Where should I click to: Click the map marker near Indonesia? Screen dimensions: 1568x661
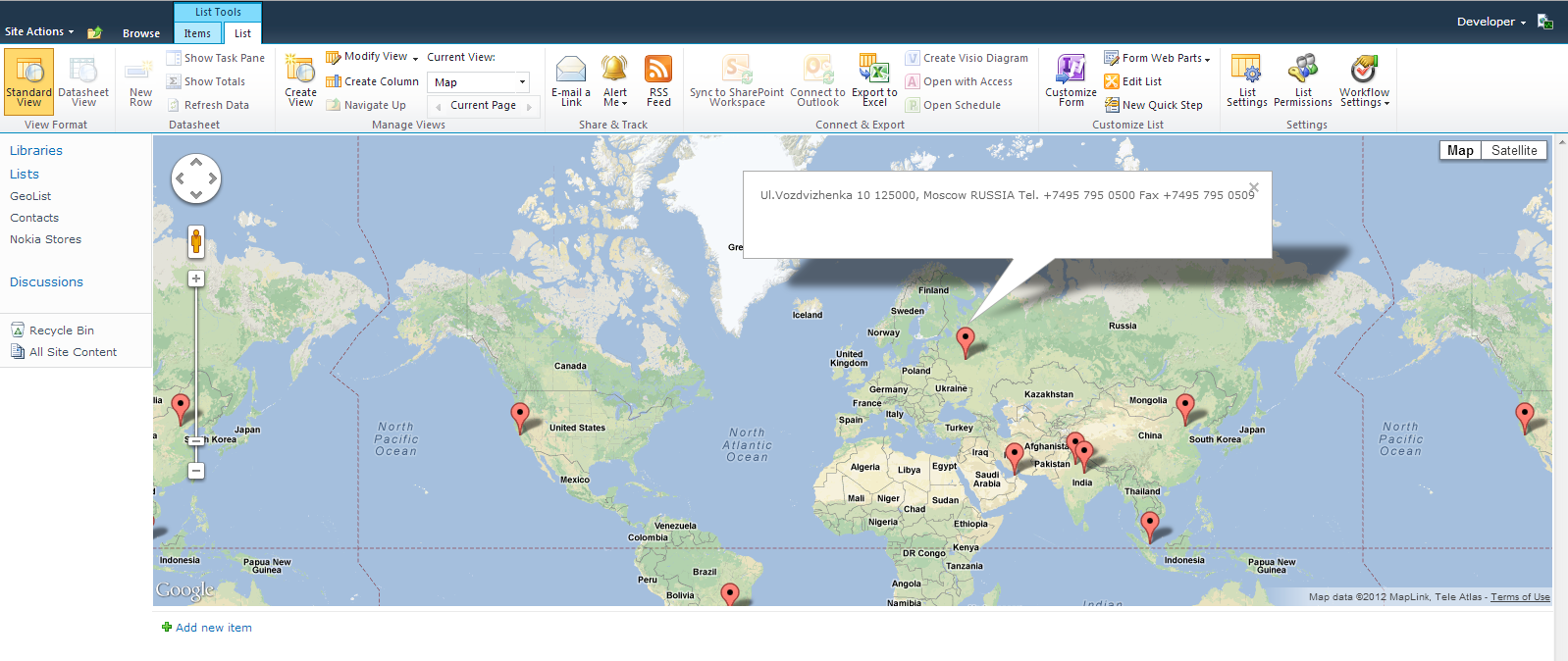pyautogui.click(x=1150, y=527)
